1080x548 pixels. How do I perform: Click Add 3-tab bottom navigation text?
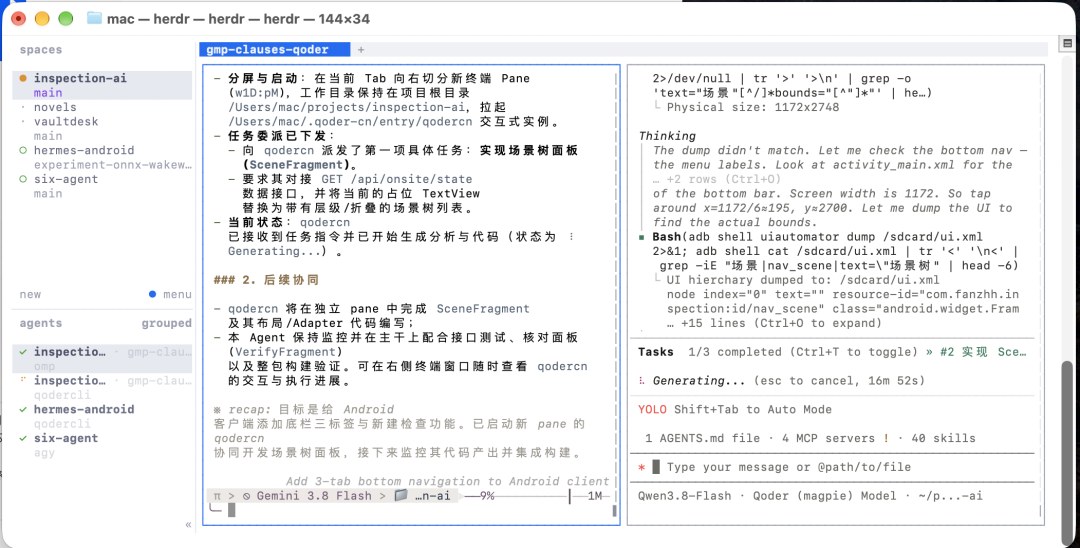point(448,481)
